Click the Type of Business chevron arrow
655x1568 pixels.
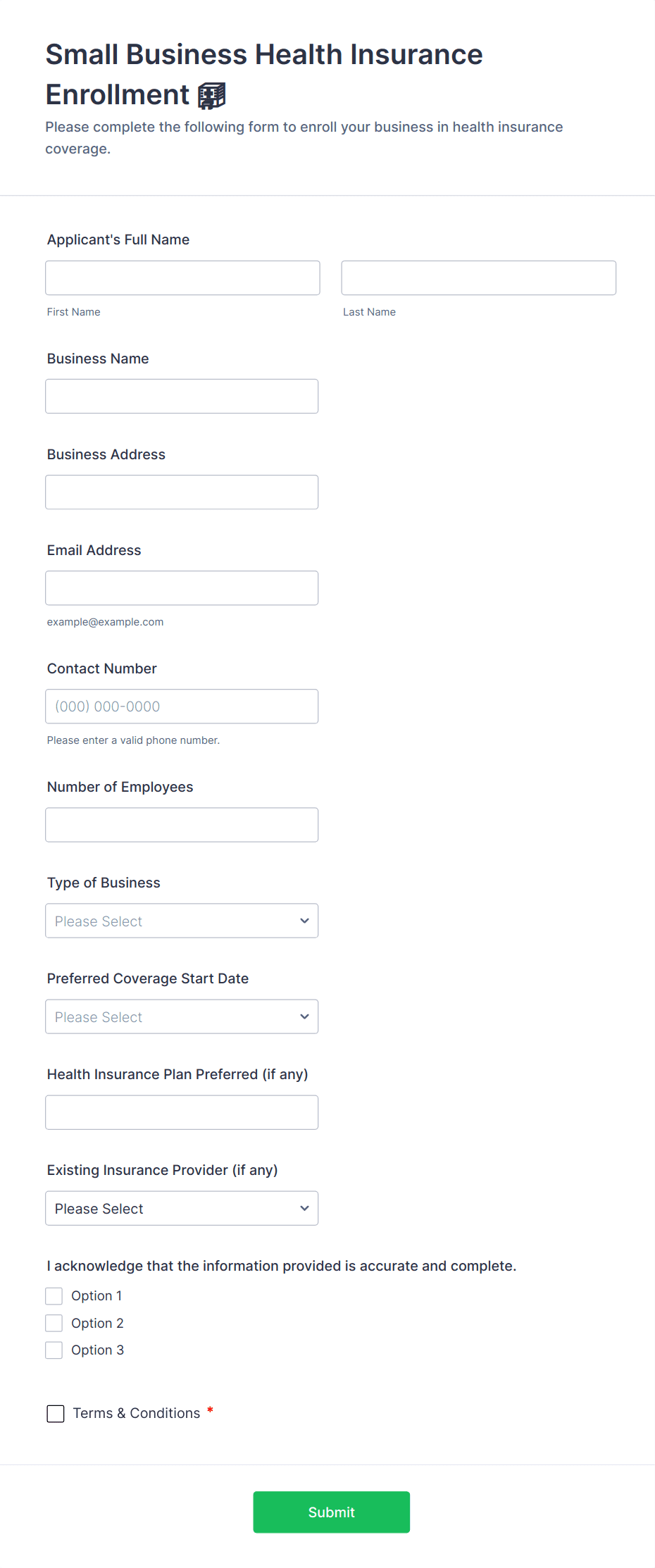coord(304,921)
